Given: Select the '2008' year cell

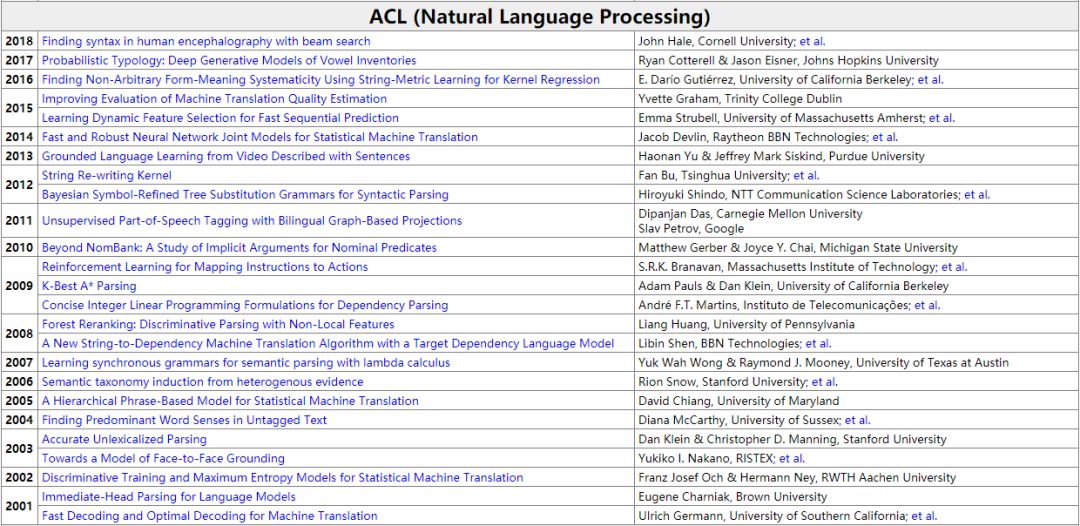Looking at the screenshot, I should 19,334.
